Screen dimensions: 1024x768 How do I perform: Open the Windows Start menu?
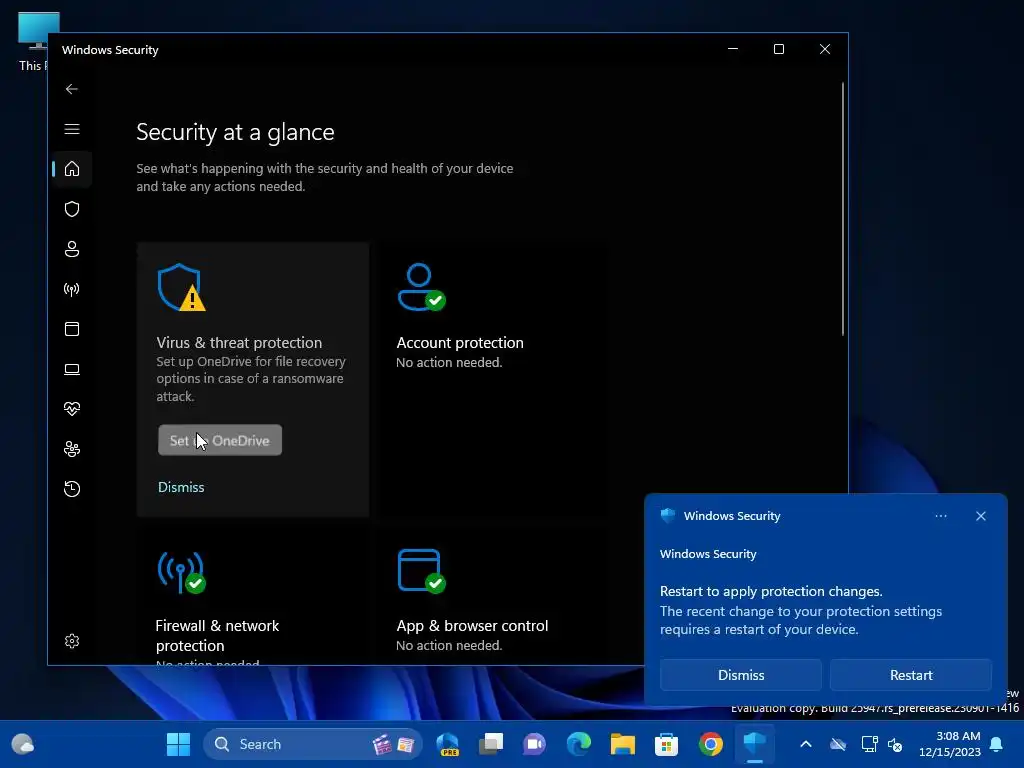point(178,744)
